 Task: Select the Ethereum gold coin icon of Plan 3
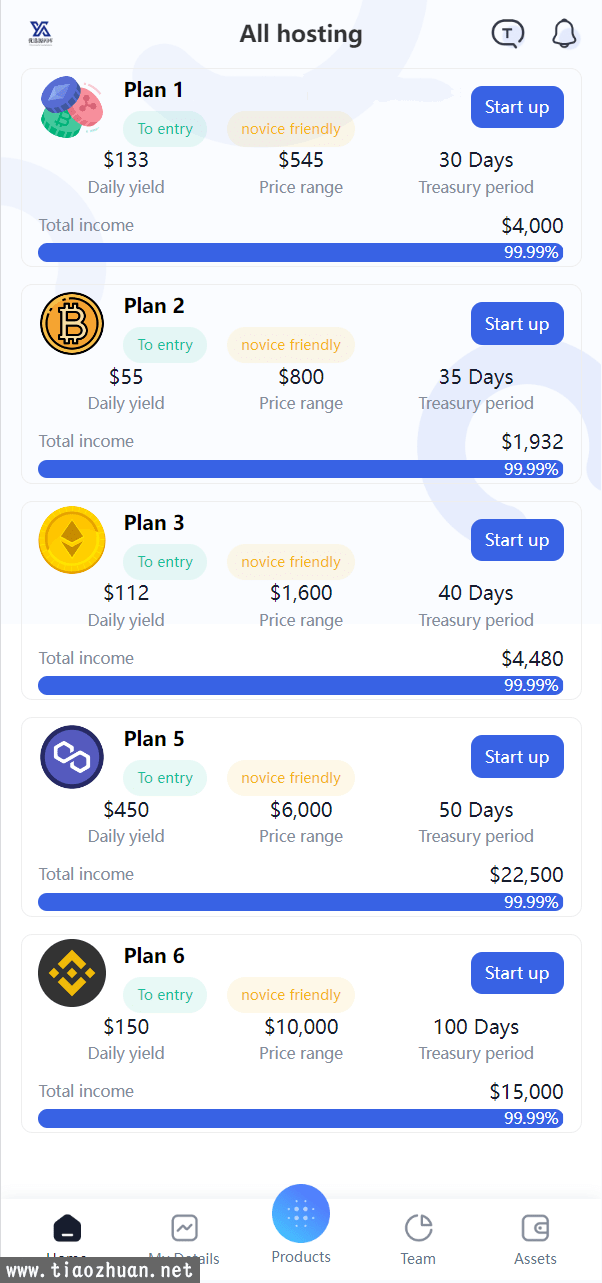72,540
